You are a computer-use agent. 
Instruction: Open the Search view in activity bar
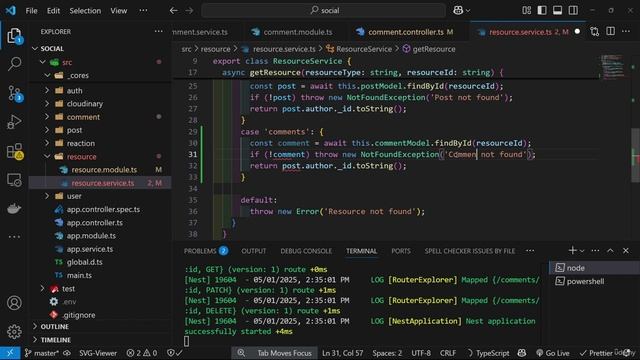pos(14,64)
